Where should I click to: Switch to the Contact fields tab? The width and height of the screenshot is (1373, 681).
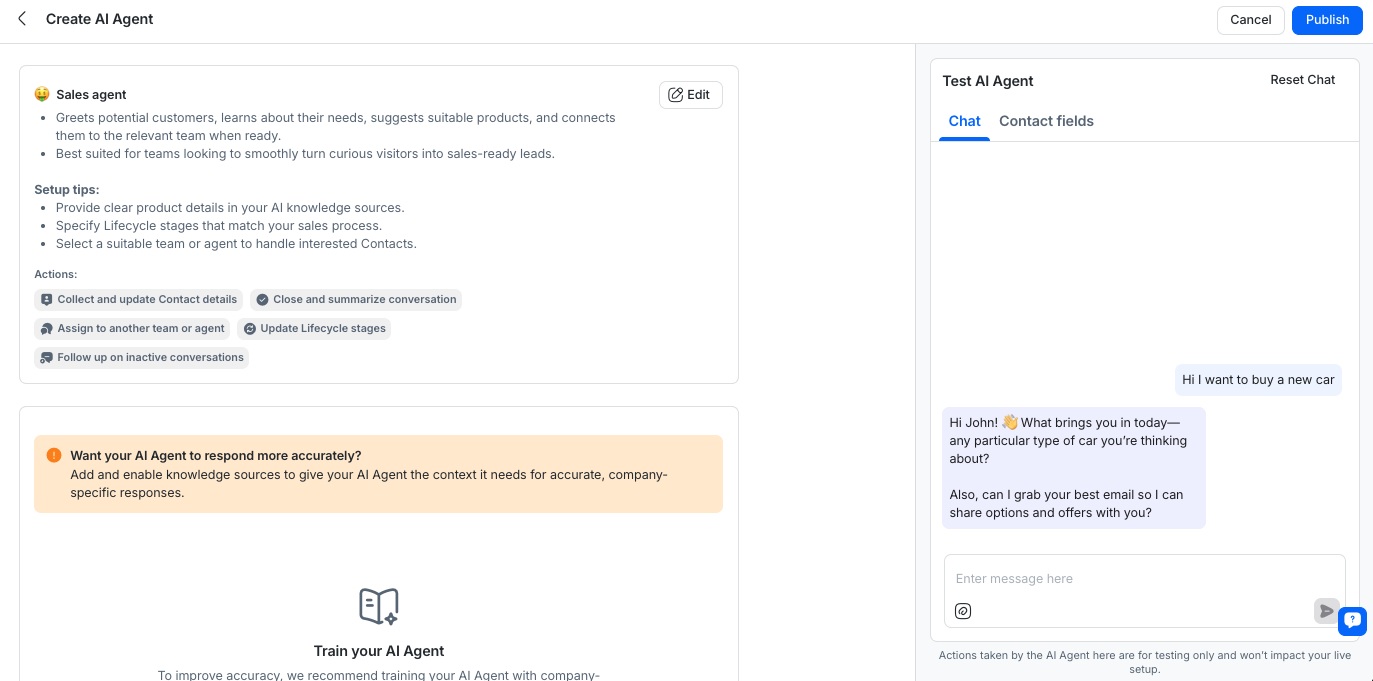pyautogui.click(x=1046, y=121)
